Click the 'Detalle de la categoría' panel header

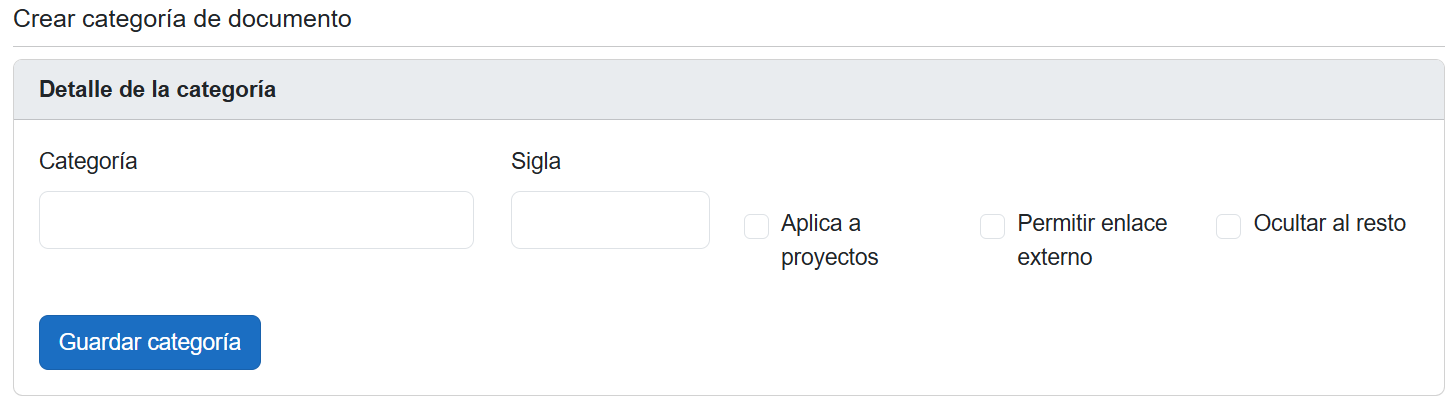157,89
